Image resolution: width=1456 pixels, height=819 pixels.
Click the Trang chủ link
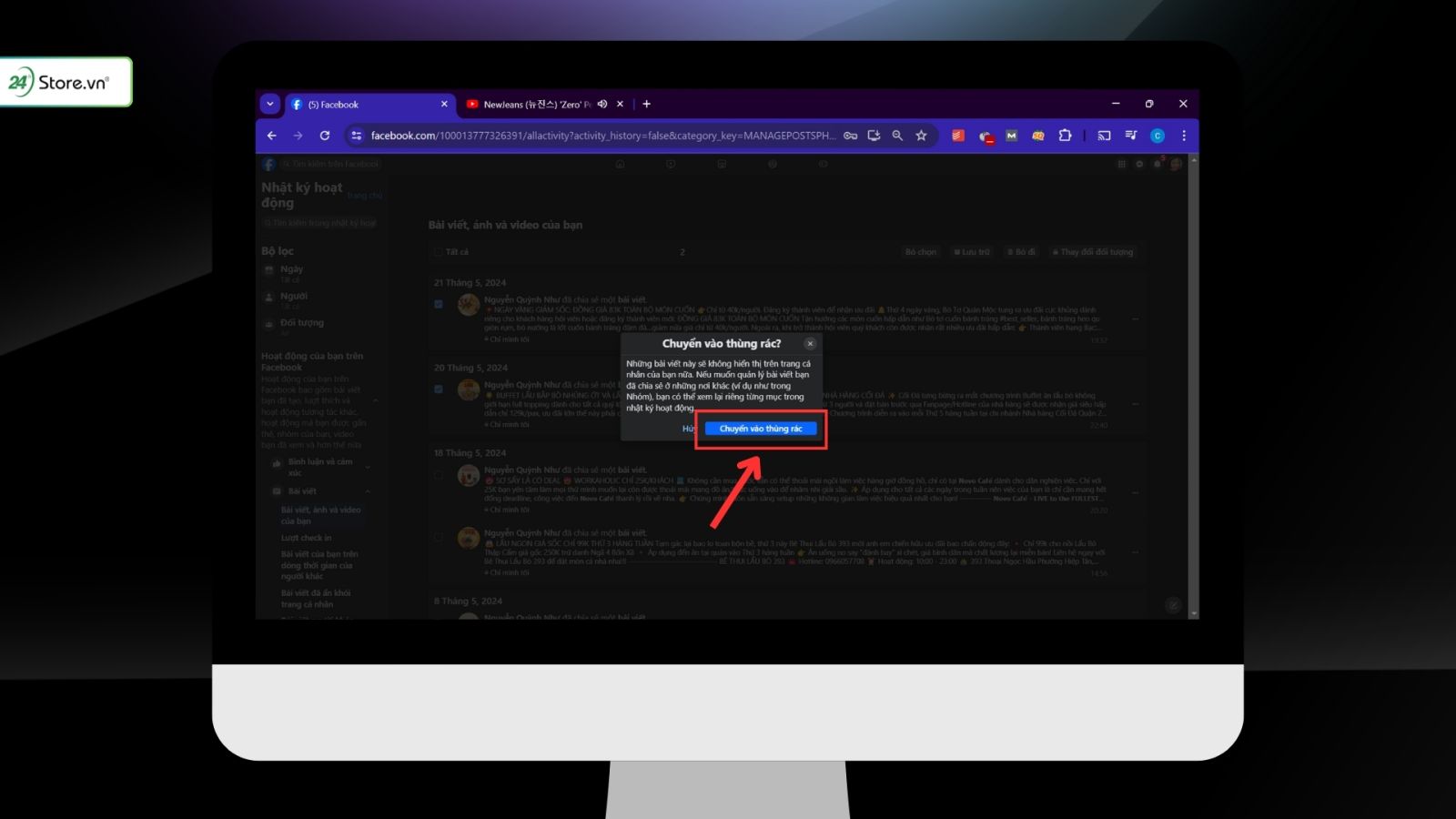(x=364, y=196)
